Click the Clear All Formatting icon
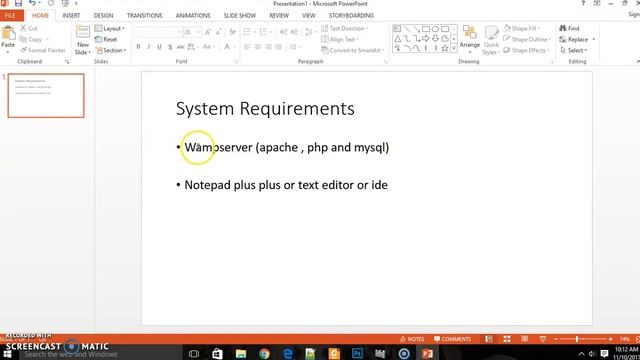Screen dimensions: 640x360 (x=233, y=32)
